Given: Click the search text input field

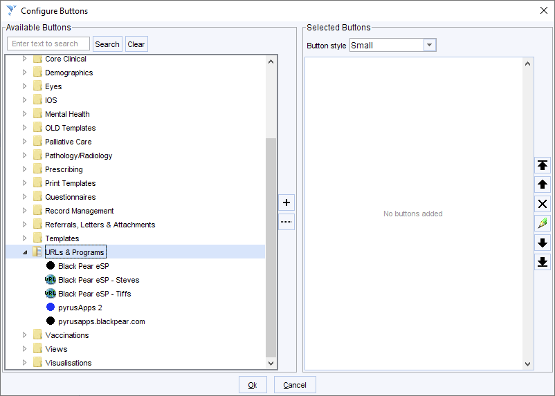Looking at the screenshot, I should [48, 44].
